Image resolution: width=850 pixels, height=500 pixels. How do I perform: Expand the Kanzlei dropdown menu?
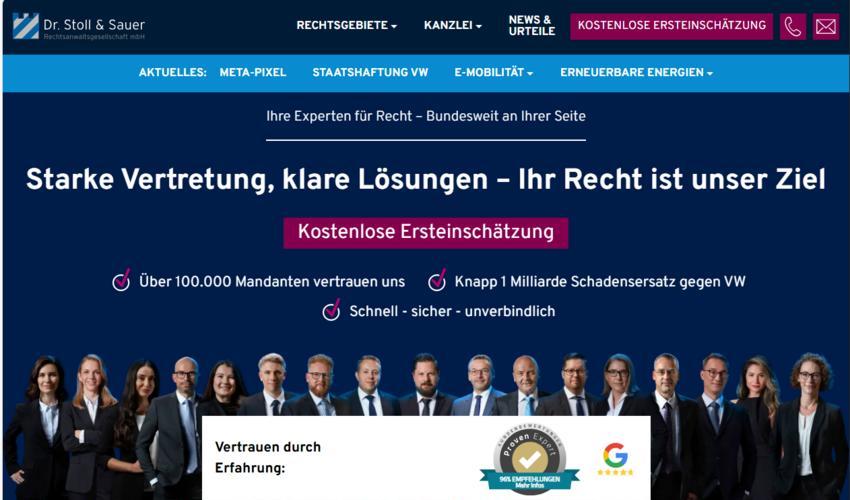coord(453,25)
